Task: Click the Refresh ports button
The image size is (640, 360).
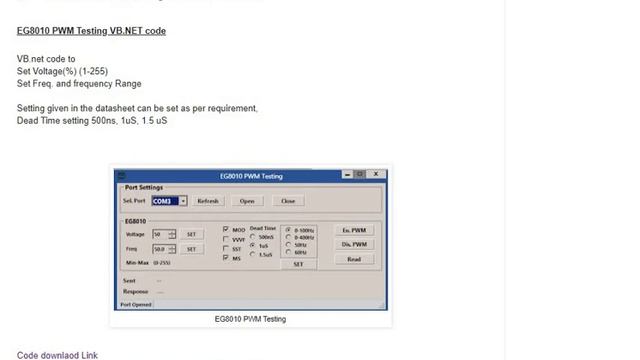Action: tap(208, 201)
